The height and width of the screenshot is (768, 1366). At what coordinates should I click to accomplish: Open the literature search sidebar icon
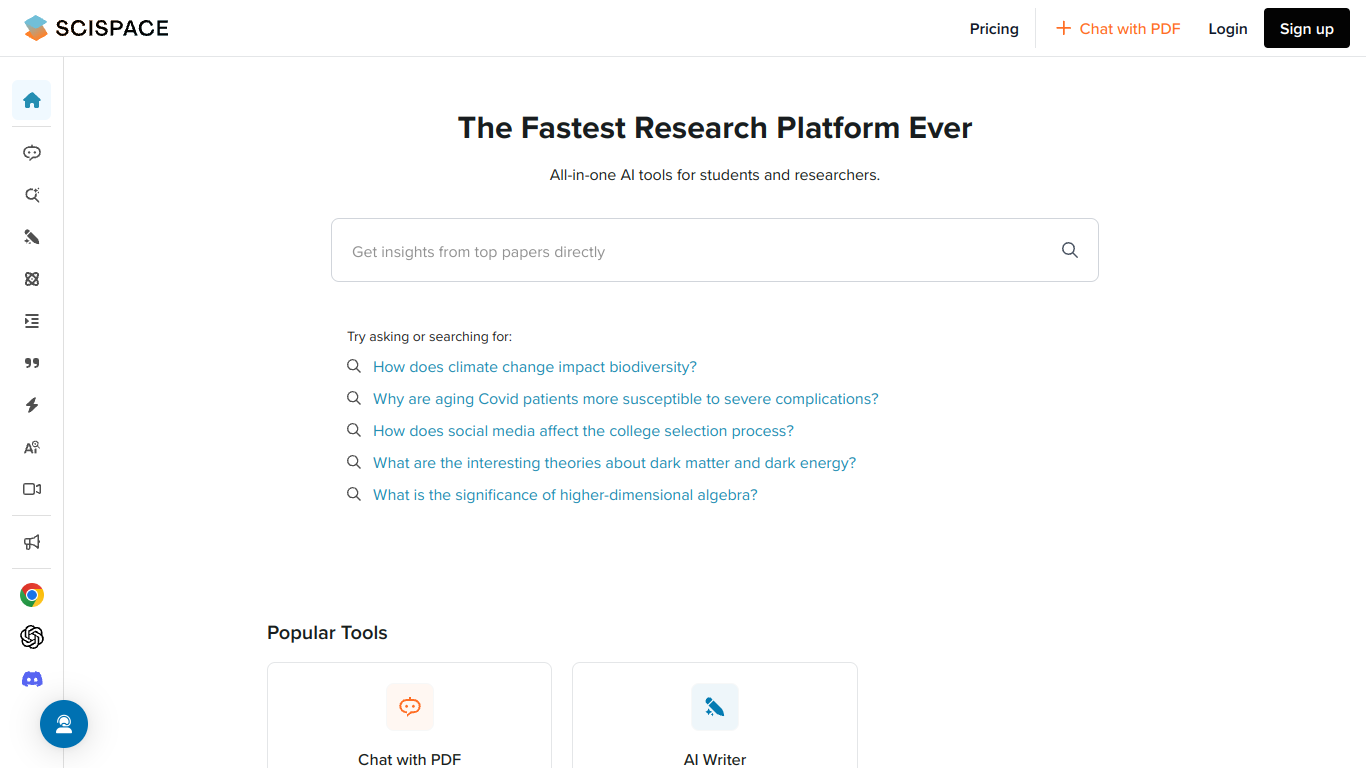pos(32,195)
